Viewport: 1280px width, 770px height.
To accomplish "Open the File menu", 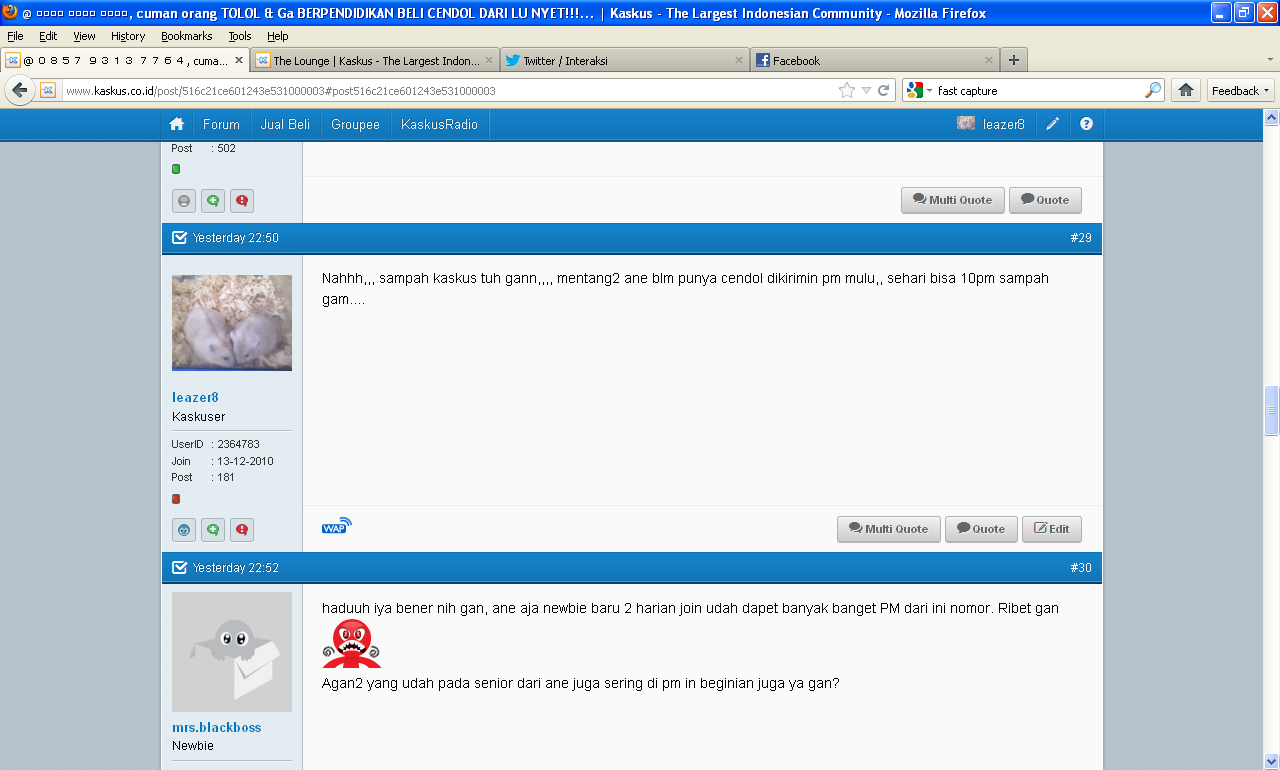I will 15,36.
